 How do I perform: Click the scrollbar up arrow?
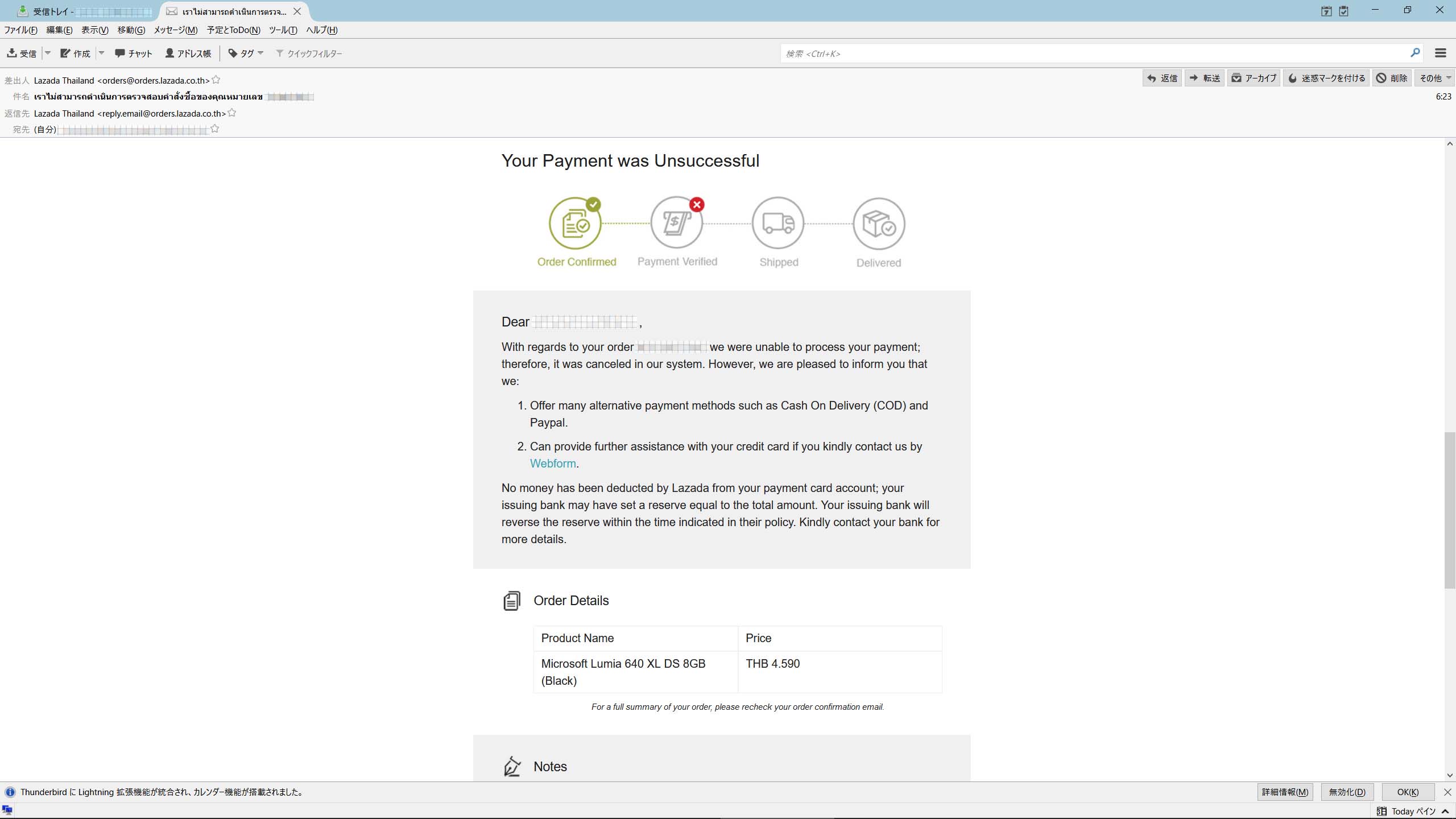pyautogui.click(x=1450, y=143)
